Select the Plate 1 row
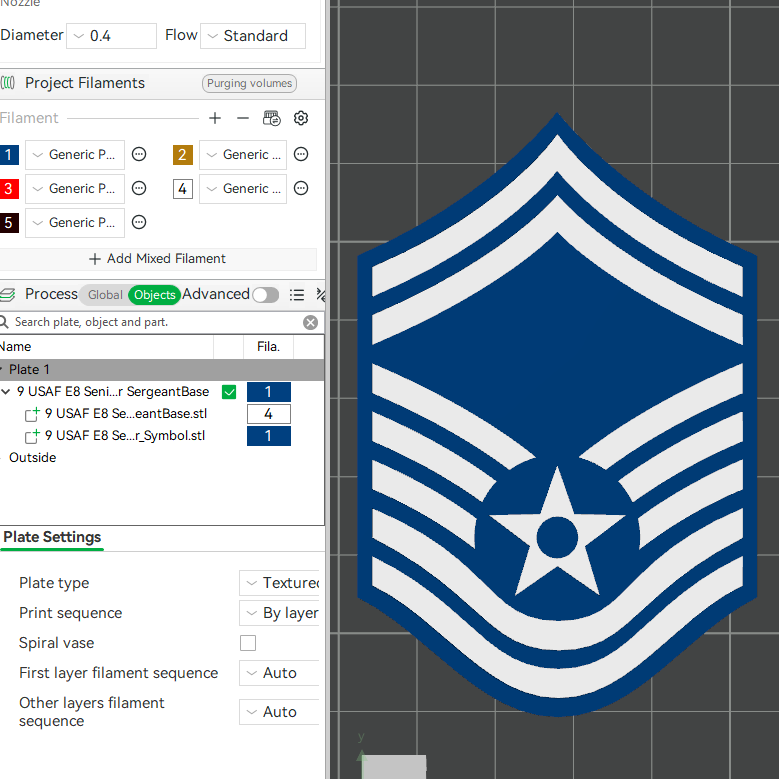Screen dimensions: 779x779 [x=162, y=370]
